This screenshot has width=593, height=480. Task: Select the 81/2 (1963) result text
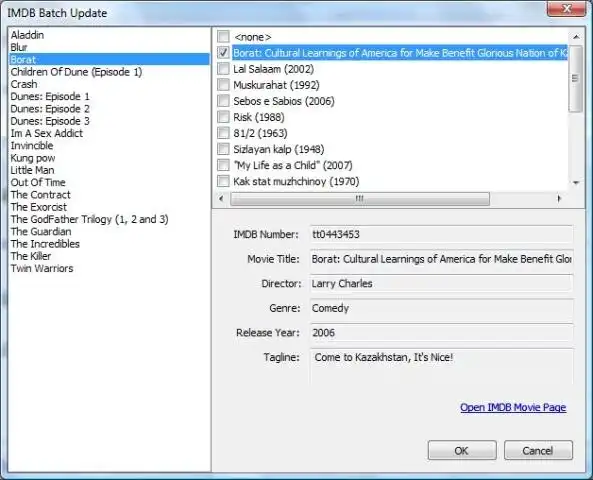pyautogui.click(x=260, y=133)
